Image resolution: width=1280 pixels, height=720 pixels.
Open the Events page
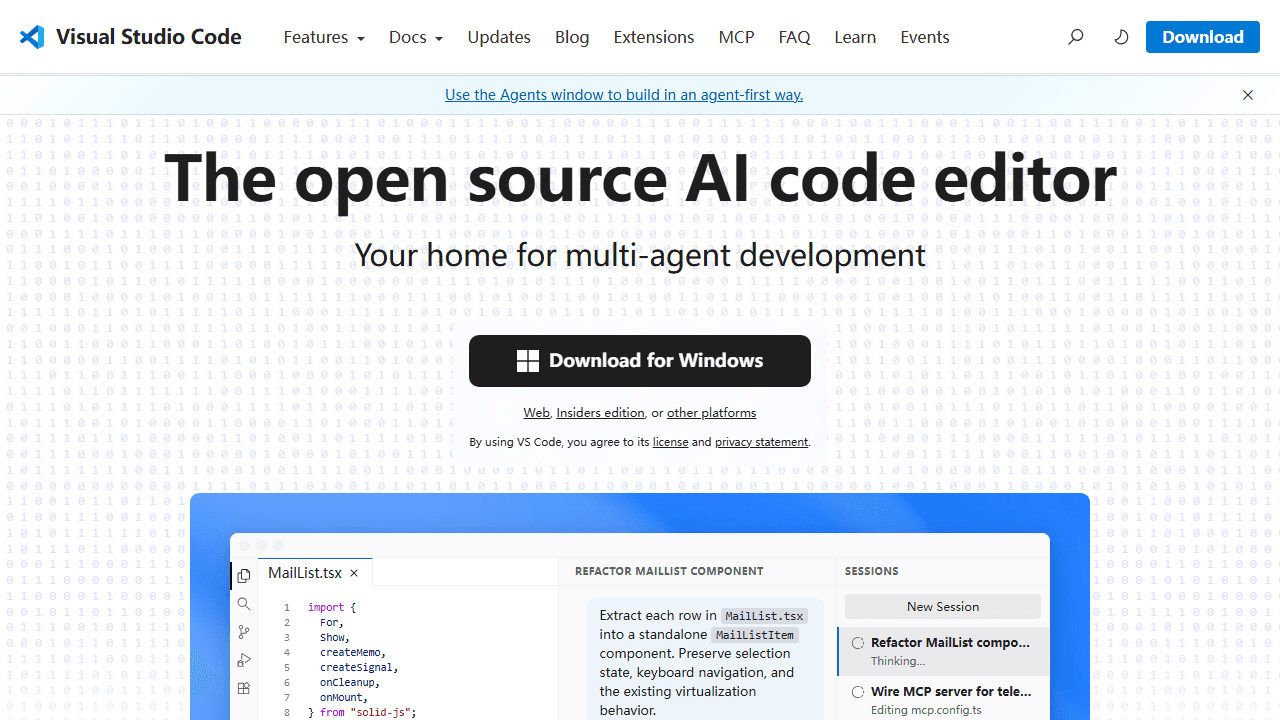925,37
